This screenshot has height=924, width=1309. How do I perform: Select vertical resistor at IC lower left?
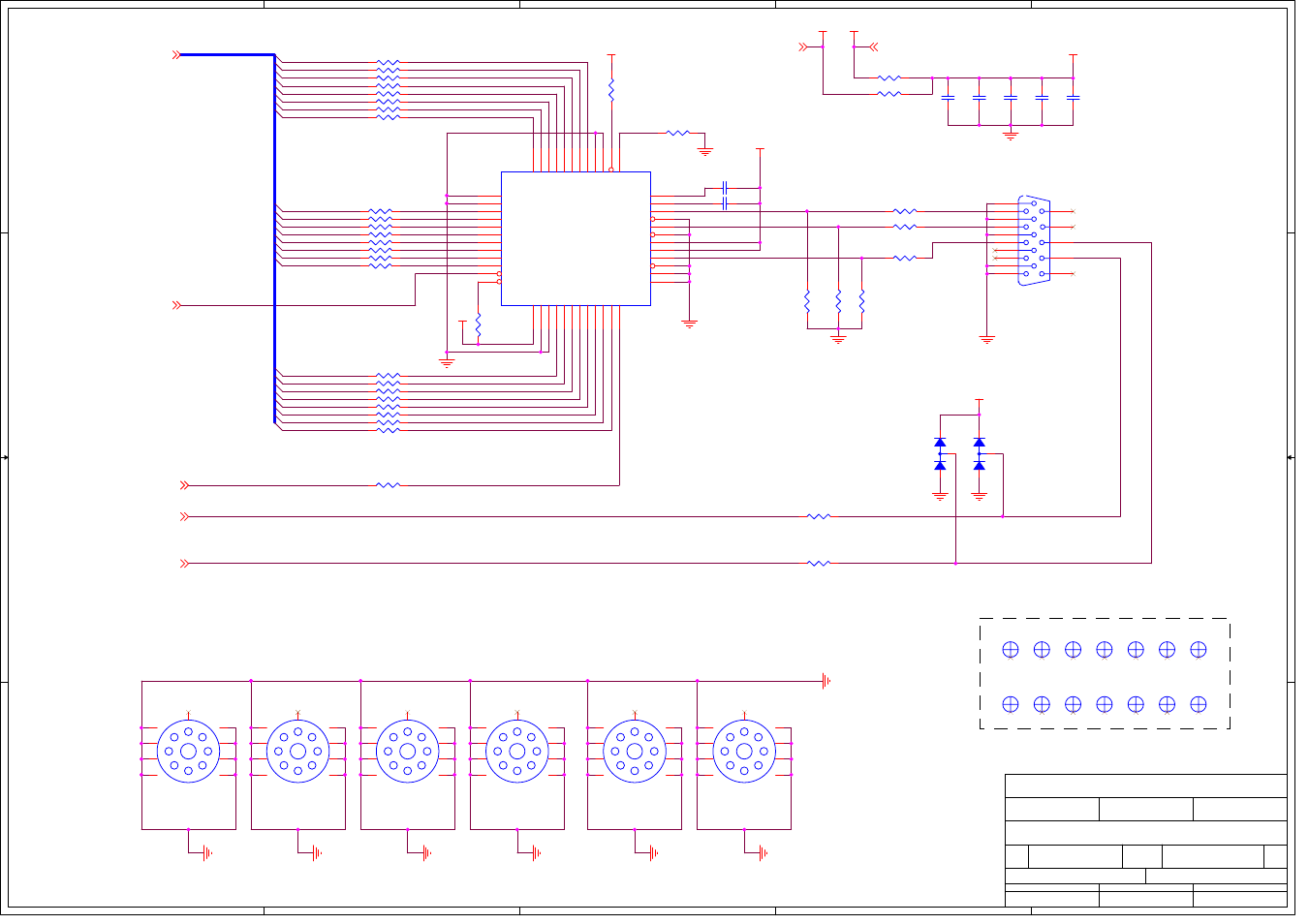[478, 324]
